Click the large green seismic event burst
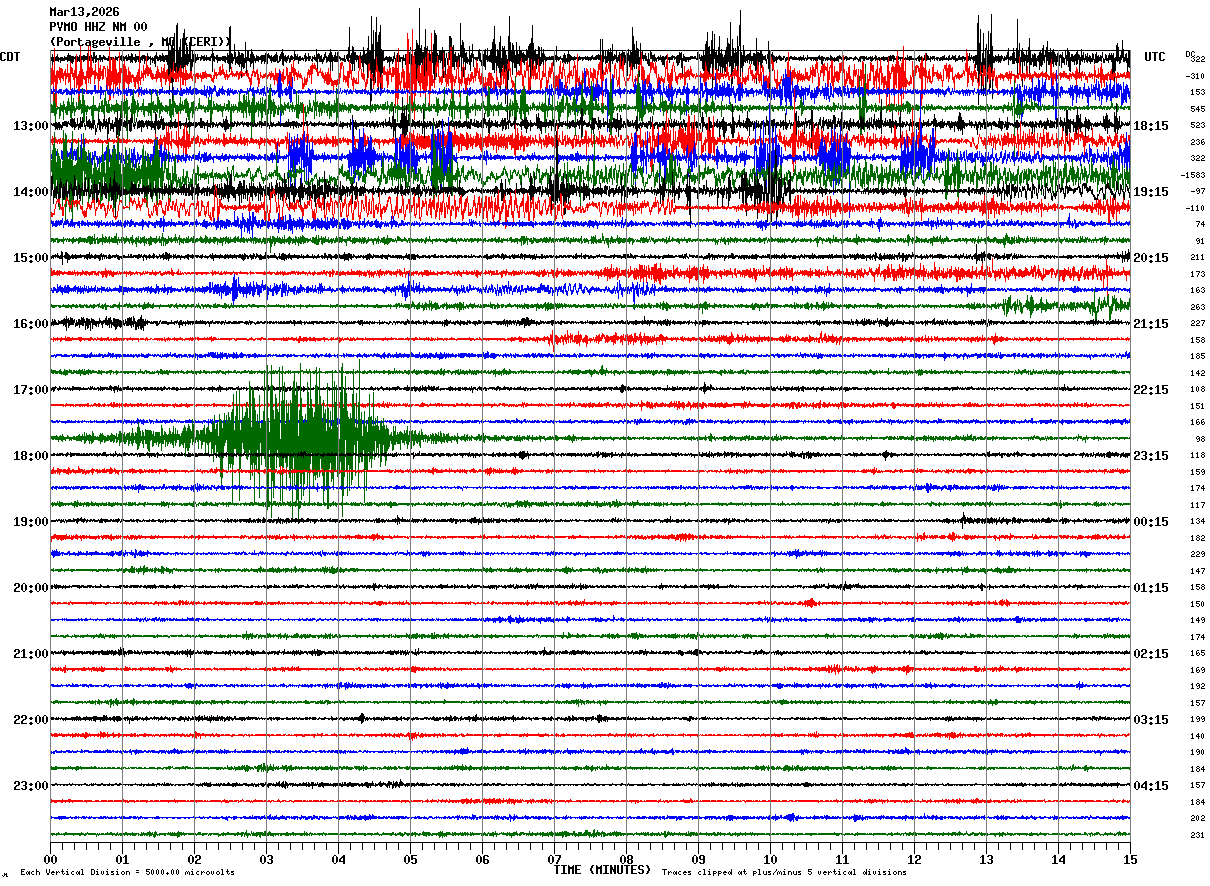Image resolution: width=1210 pixels, height=886 pixels. pyautogui.click(x=300, y=437)
